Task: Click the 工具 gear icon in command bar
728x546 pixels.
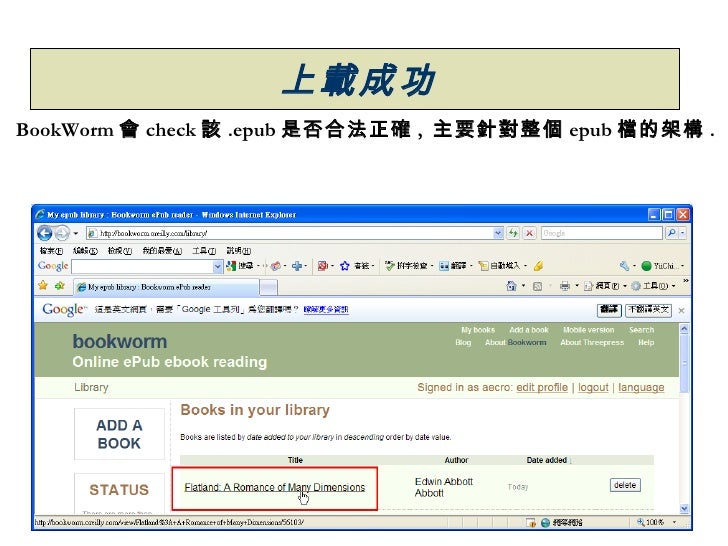Action: (636, 286)
